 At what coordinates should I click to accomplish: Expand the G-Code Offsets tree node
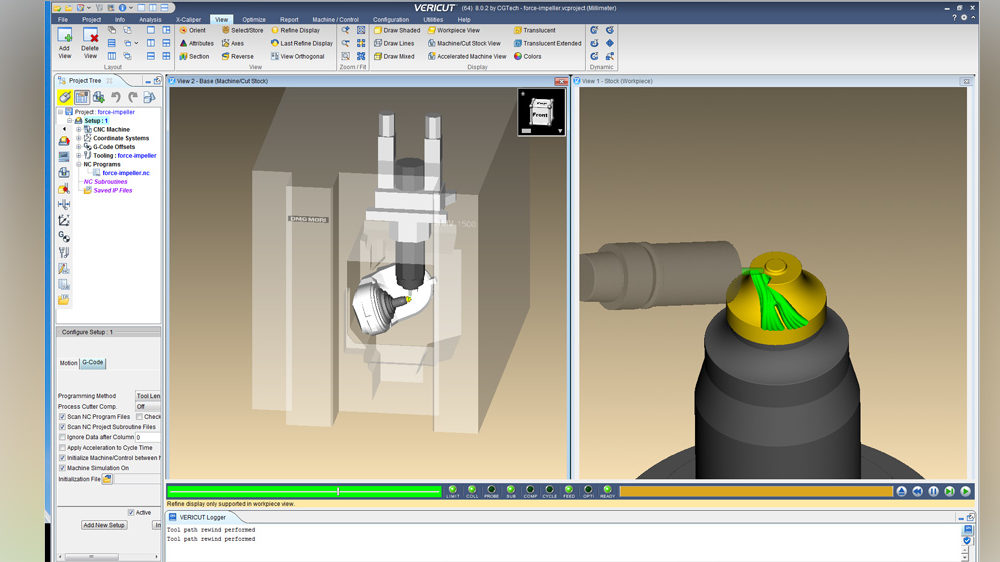pyautogui.click(x=79, y=147)
